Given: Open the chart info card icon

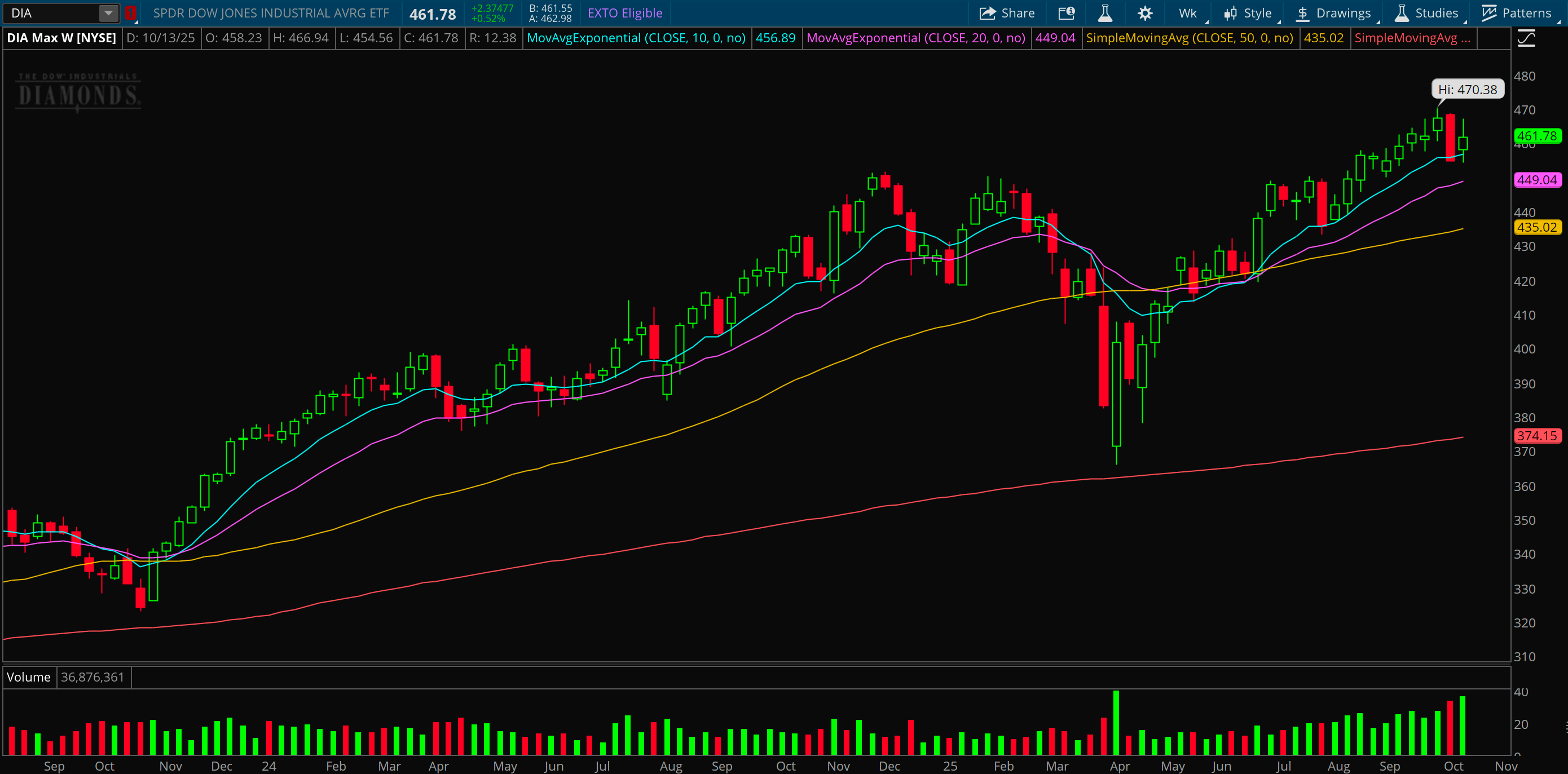Looking at the screenshot, I should (1066, 13).
